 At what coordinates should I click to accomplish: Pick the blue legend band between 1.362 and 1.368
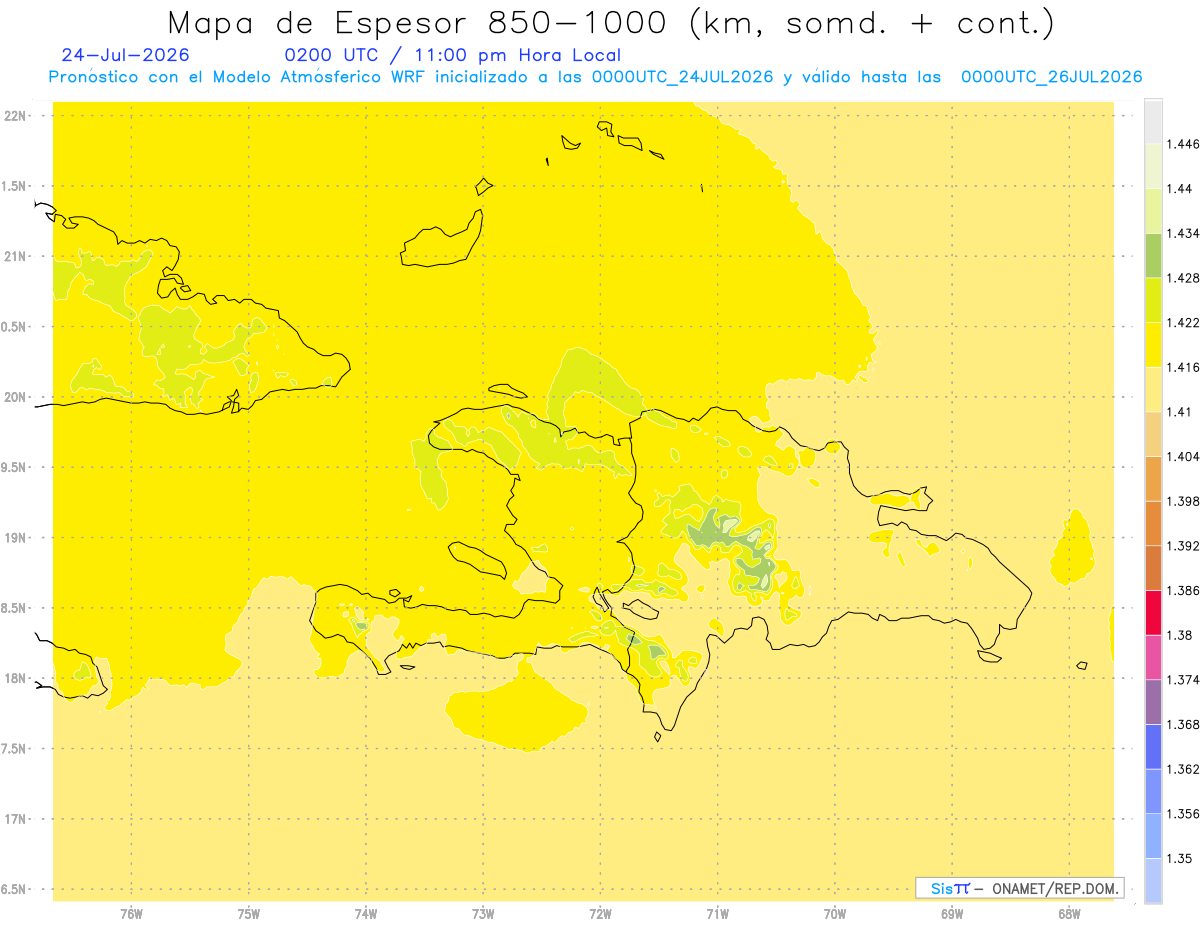[1153, 746]
